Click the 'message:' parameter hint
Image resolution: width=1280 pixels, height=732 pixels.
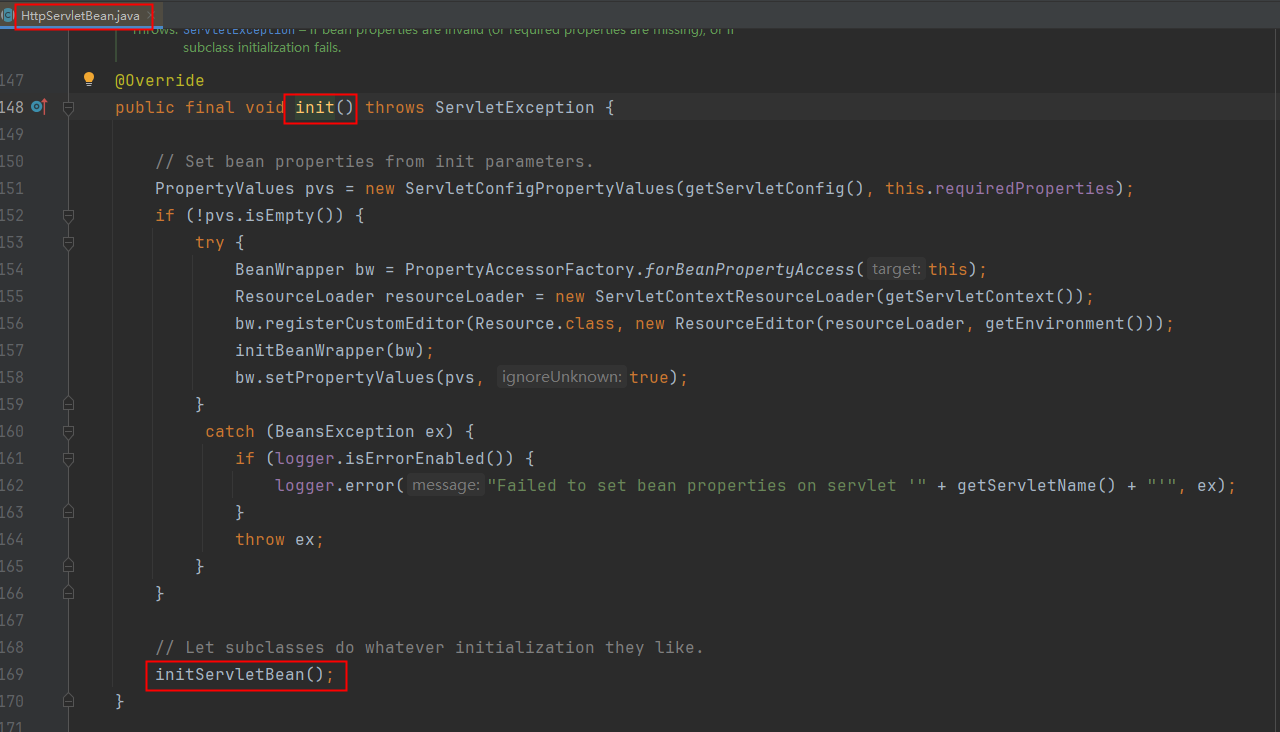coord(446,485)
